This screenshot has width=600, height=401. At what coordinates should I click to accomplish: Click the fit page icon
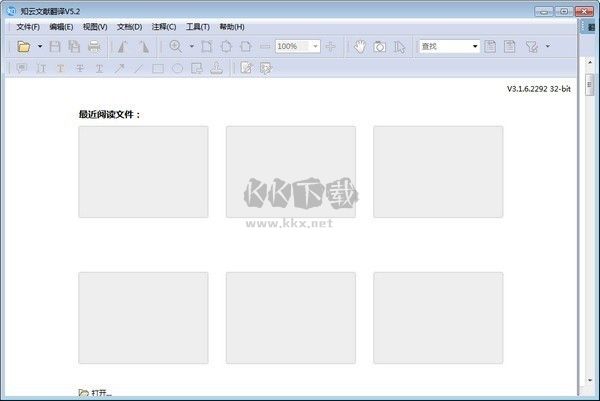coord(226,47)
